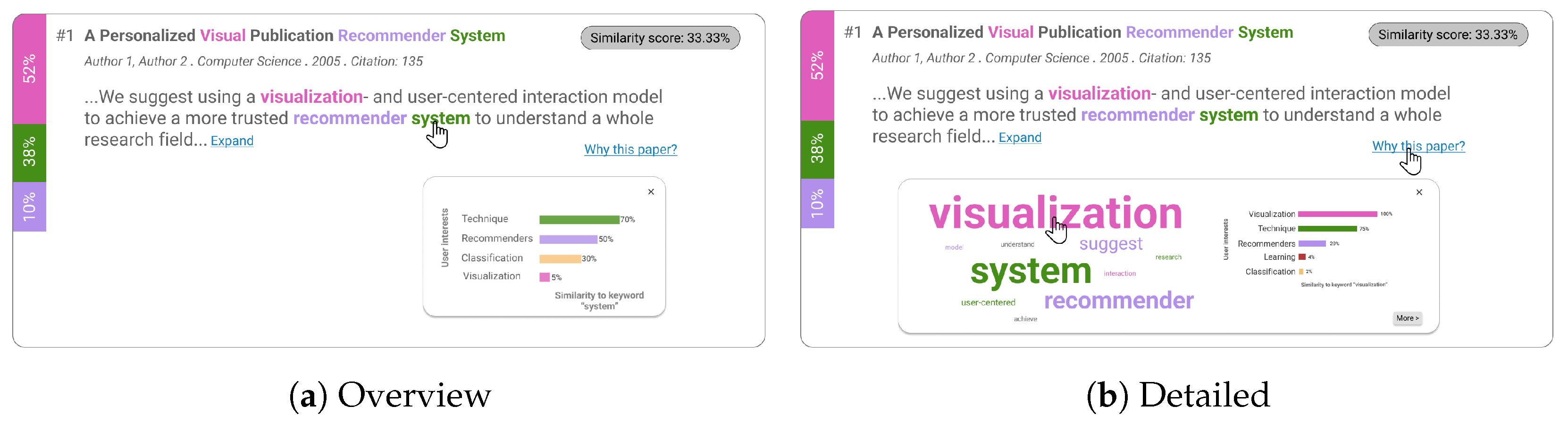Click the More button in the word cloud popup
1568x423 pixels.
(x=1407, y=318)
